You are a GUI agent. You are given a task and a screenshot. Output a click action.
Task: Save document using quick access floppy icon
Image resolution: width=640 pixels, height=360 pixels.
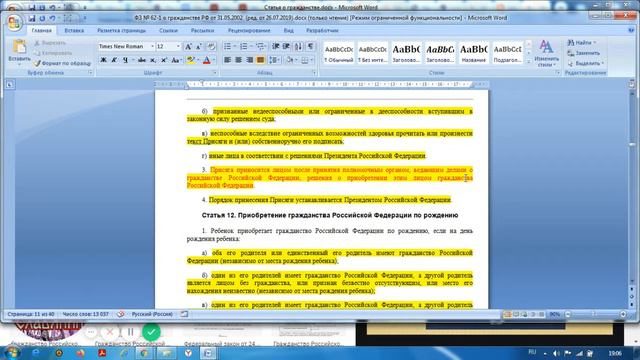tap(32, 18)
